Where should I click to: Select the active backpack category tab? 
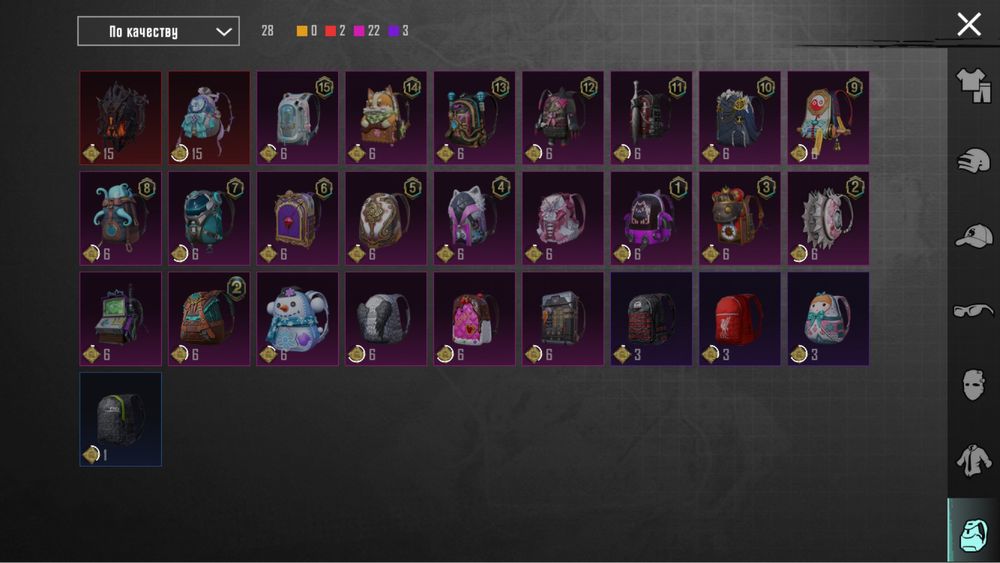pos(973,534)
